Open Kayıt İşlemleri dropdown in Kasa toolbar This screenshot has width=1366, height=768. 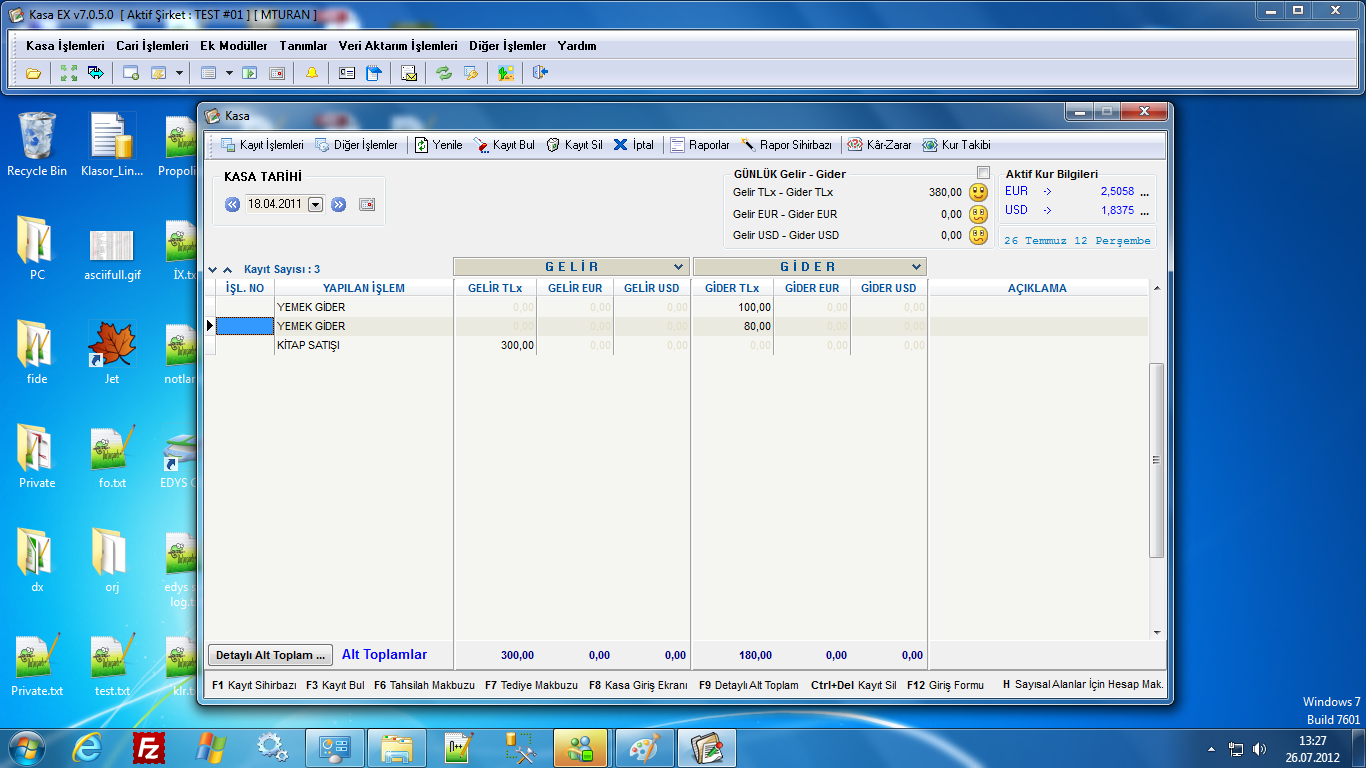click(262, 145)
